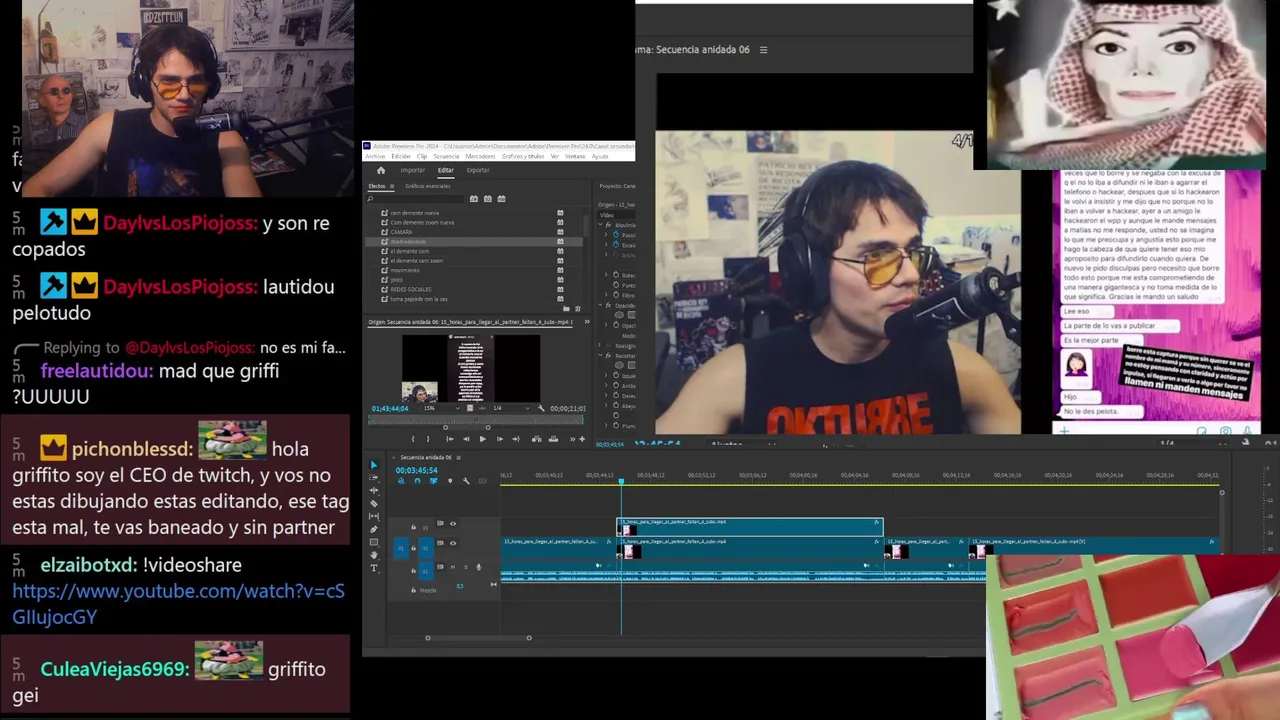Toggle Linked Selection in the timeline
Image resolution: width=1280 pixels, height=720 pixels.
[x=433, y=481]
